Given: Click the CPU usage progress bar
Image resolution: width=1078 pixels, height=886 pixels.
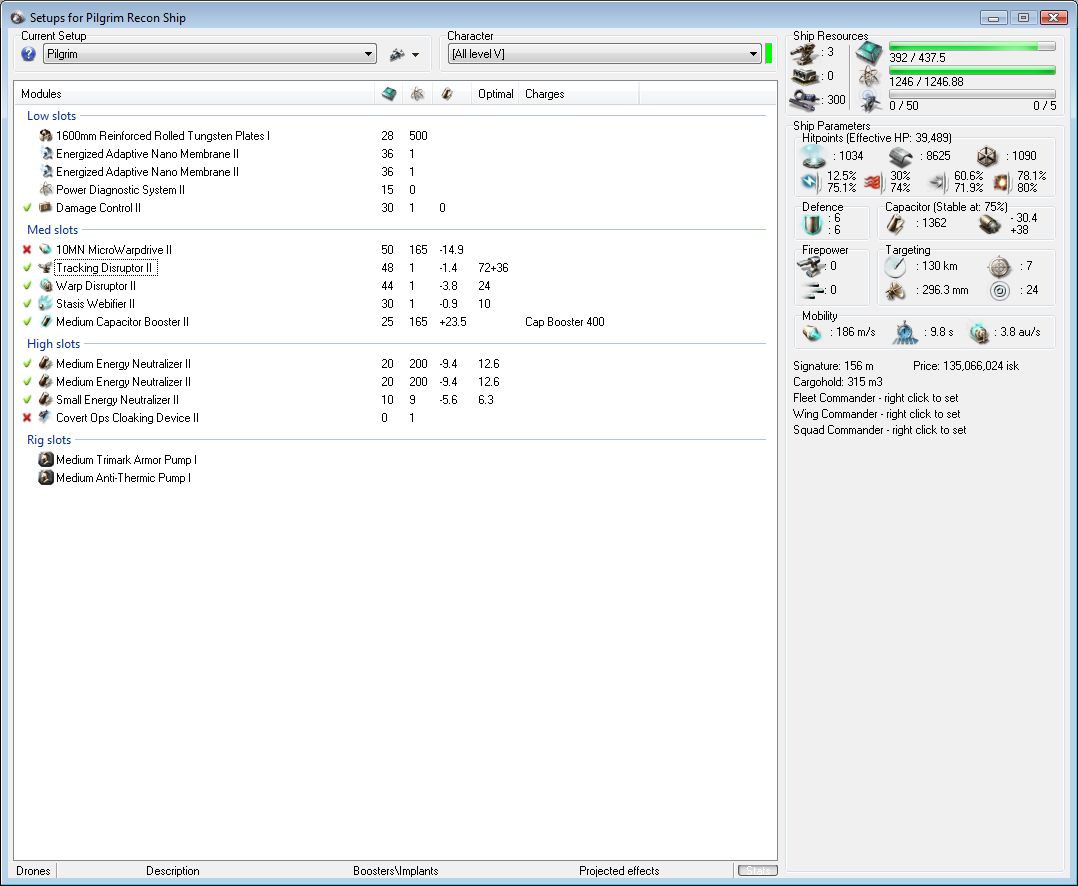Looking at the screenshot, I should pyautogui.click(x=972, y=46).
